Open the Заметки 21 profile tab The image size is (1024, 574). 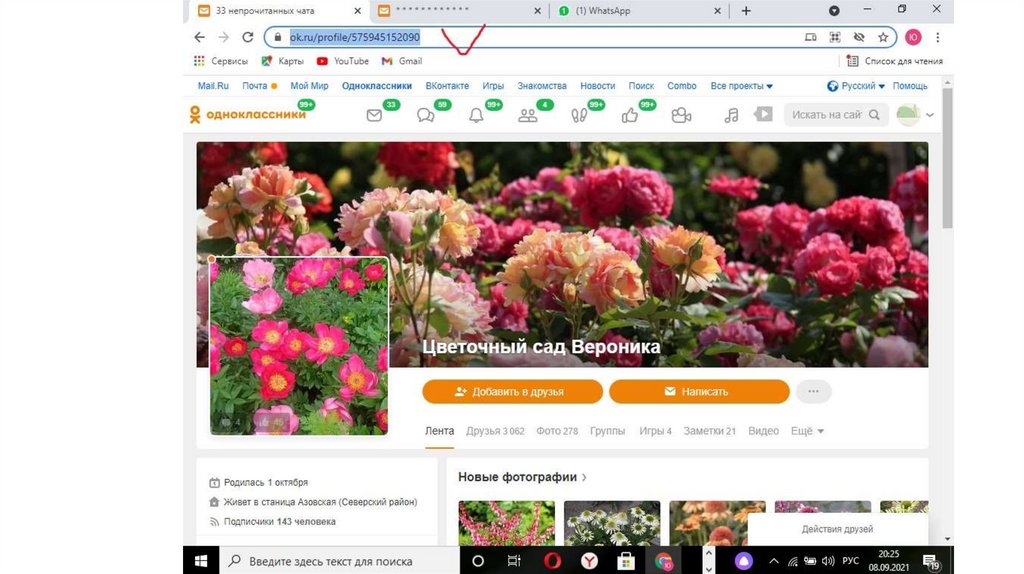[x=709, y=431]
